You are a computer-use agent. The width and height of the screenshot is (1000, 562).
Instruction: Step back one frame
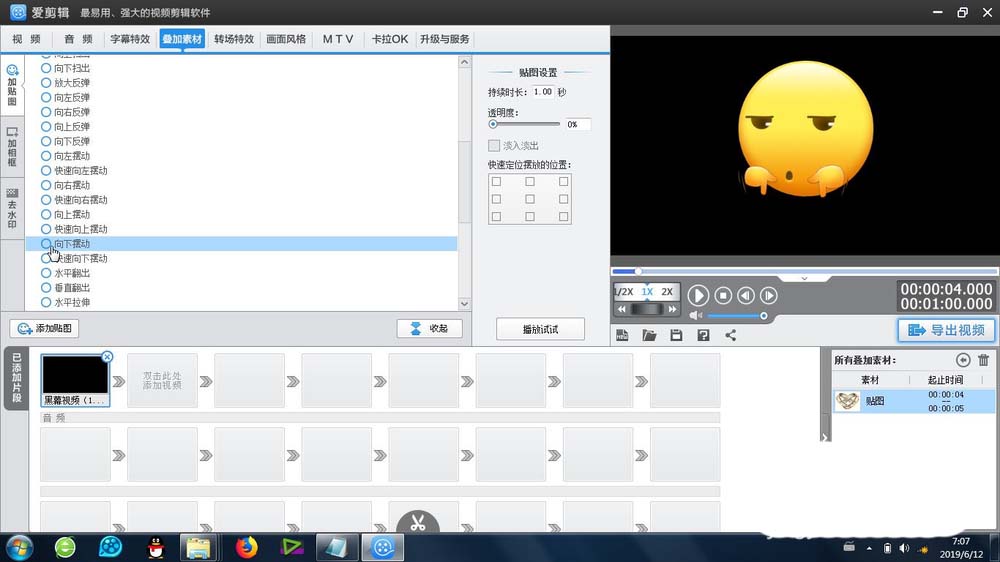tap(746, 295)
